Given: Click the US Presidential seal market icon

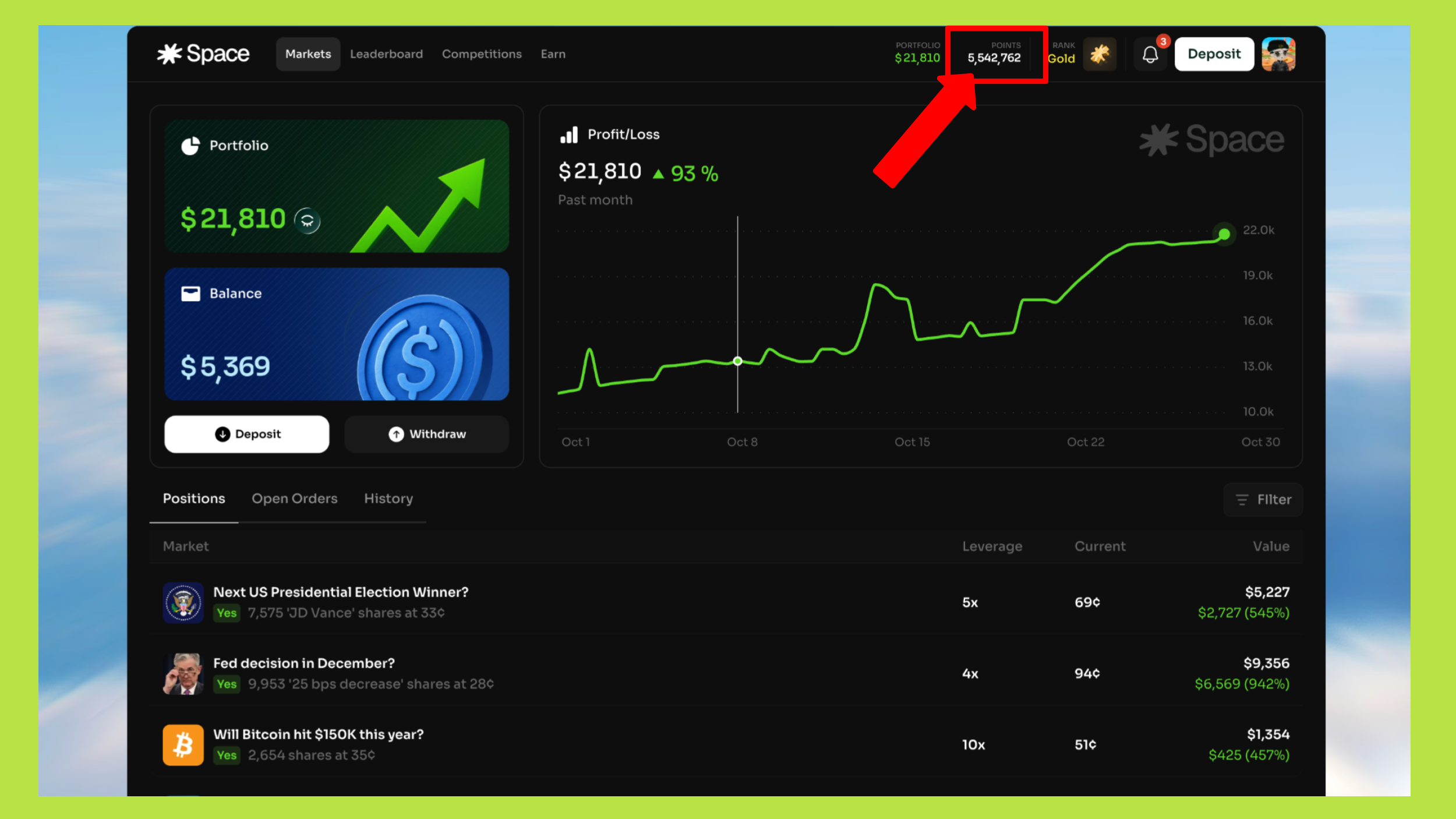Looking at the screenshot, I should [x=183, y=602].
